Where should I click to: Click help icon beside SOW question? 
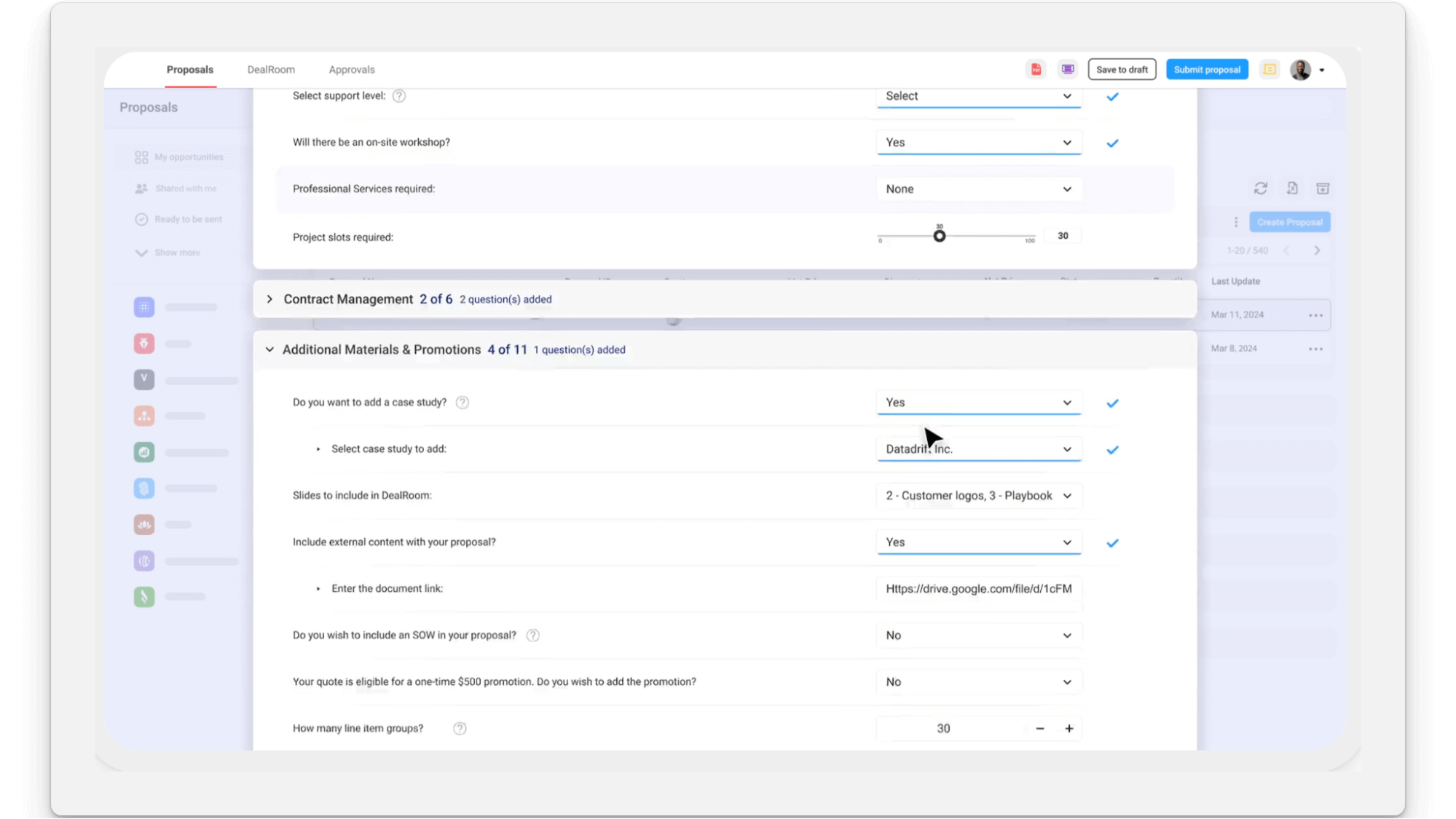(x=533, y=636)
